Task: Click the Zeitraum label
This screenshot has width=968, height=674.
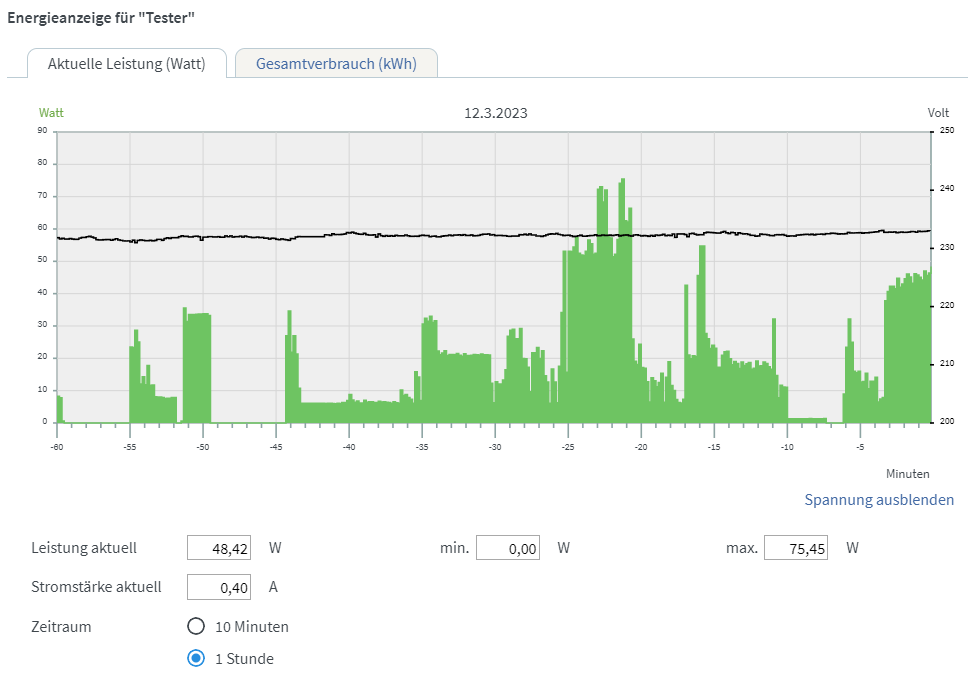Action: (x=61, y=627)
